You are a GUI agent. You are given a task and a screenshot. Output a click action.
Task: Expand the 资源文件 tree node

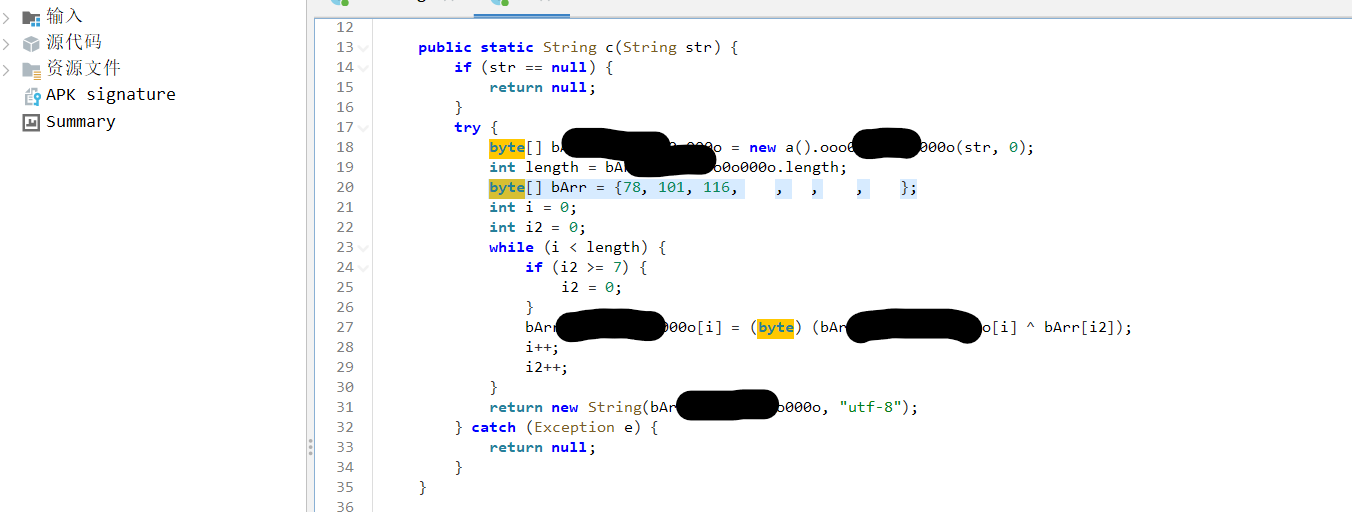coord(7,69)
